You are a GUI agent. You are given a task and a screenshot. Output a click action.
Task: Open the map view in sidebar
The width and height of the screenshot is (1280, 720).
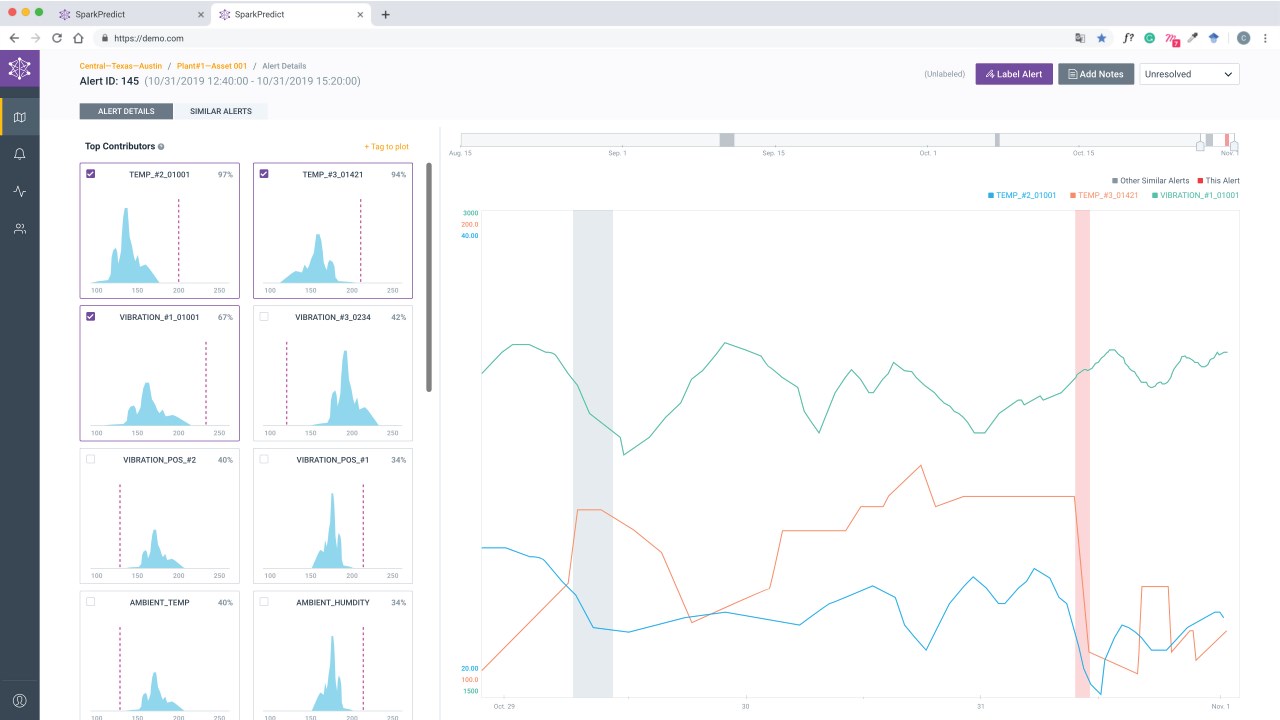coord(19,118)
